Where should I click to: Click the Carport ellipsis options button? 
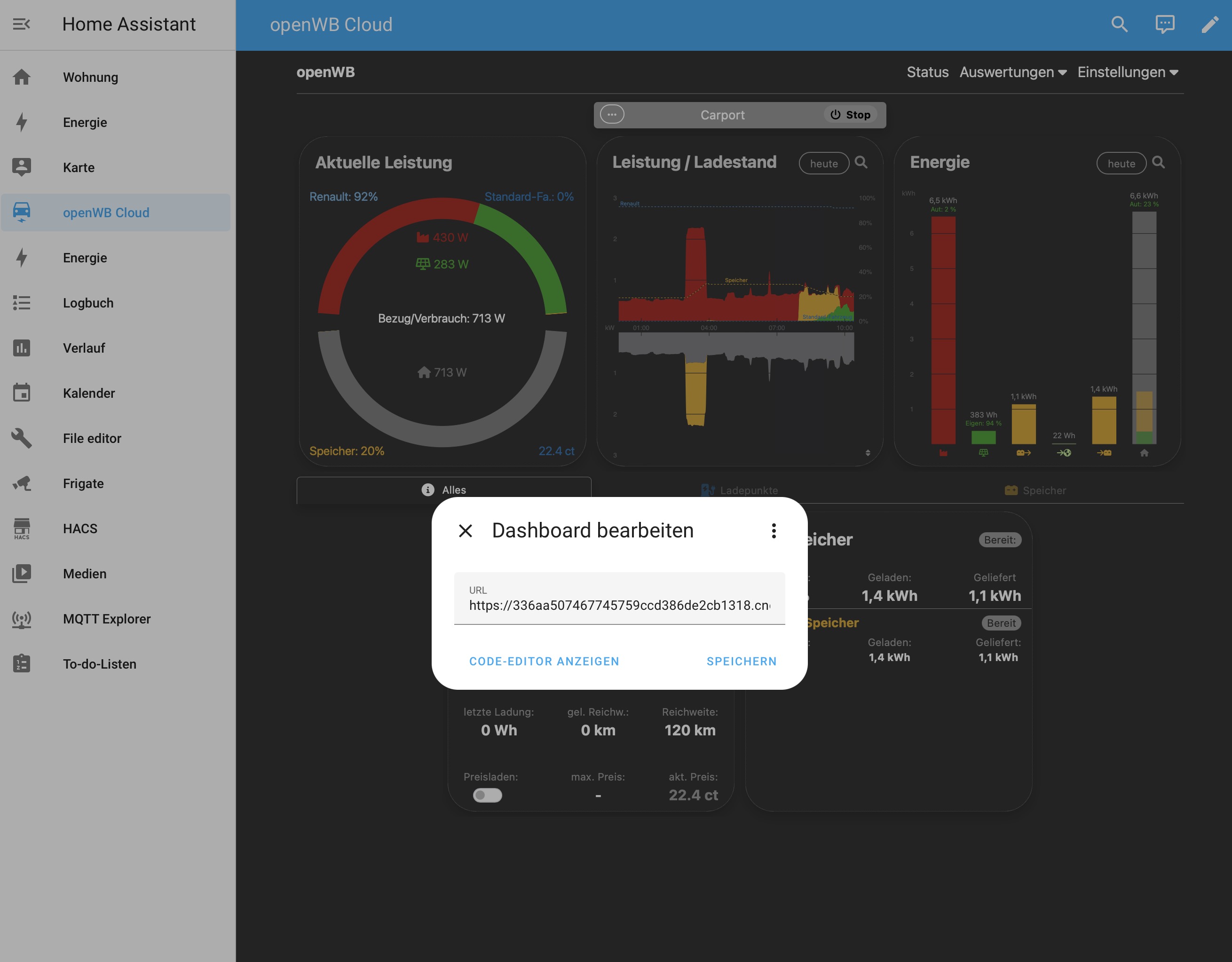[612, 114]
